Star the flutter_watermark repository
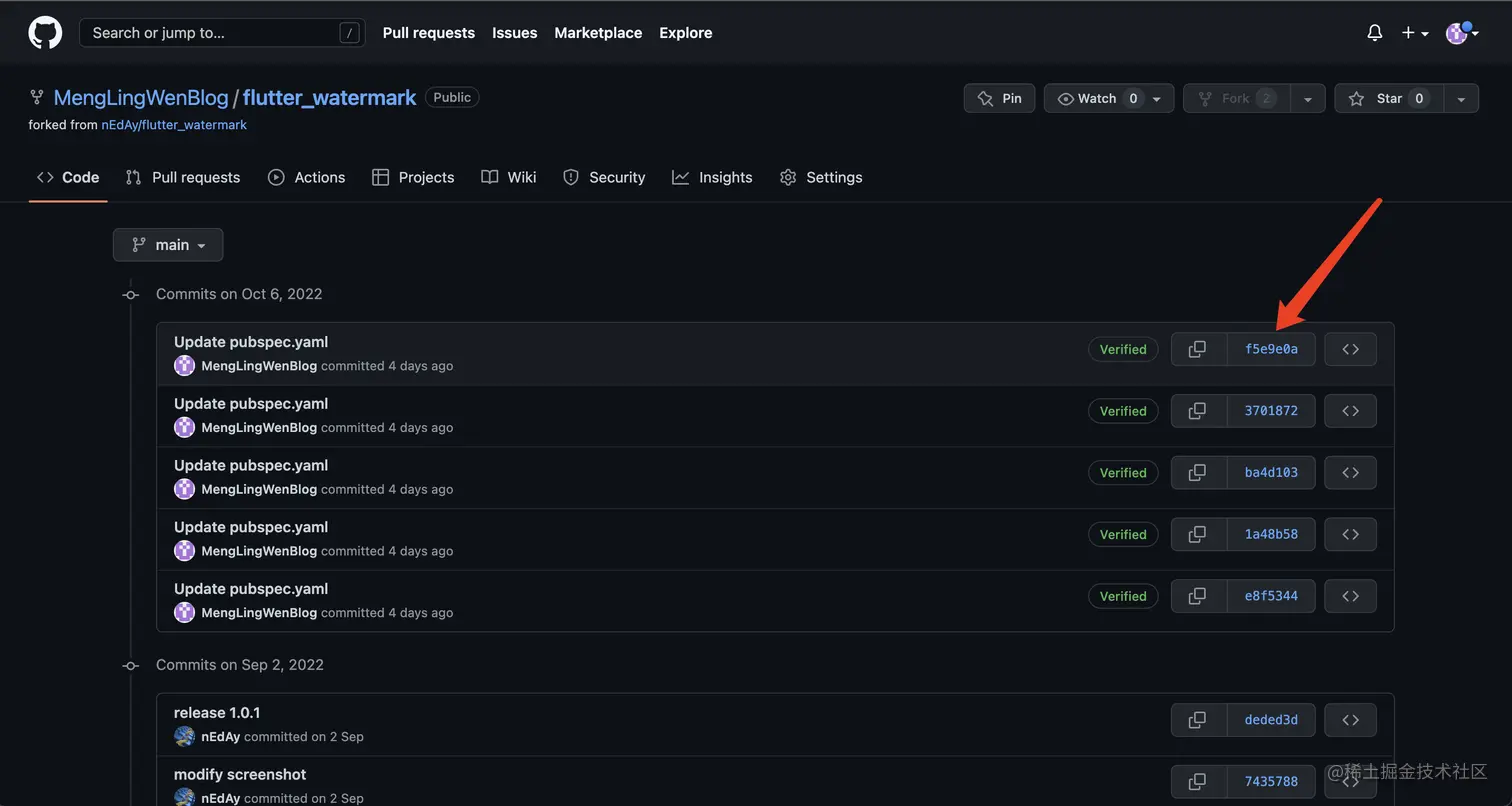 pos(1389,98)
